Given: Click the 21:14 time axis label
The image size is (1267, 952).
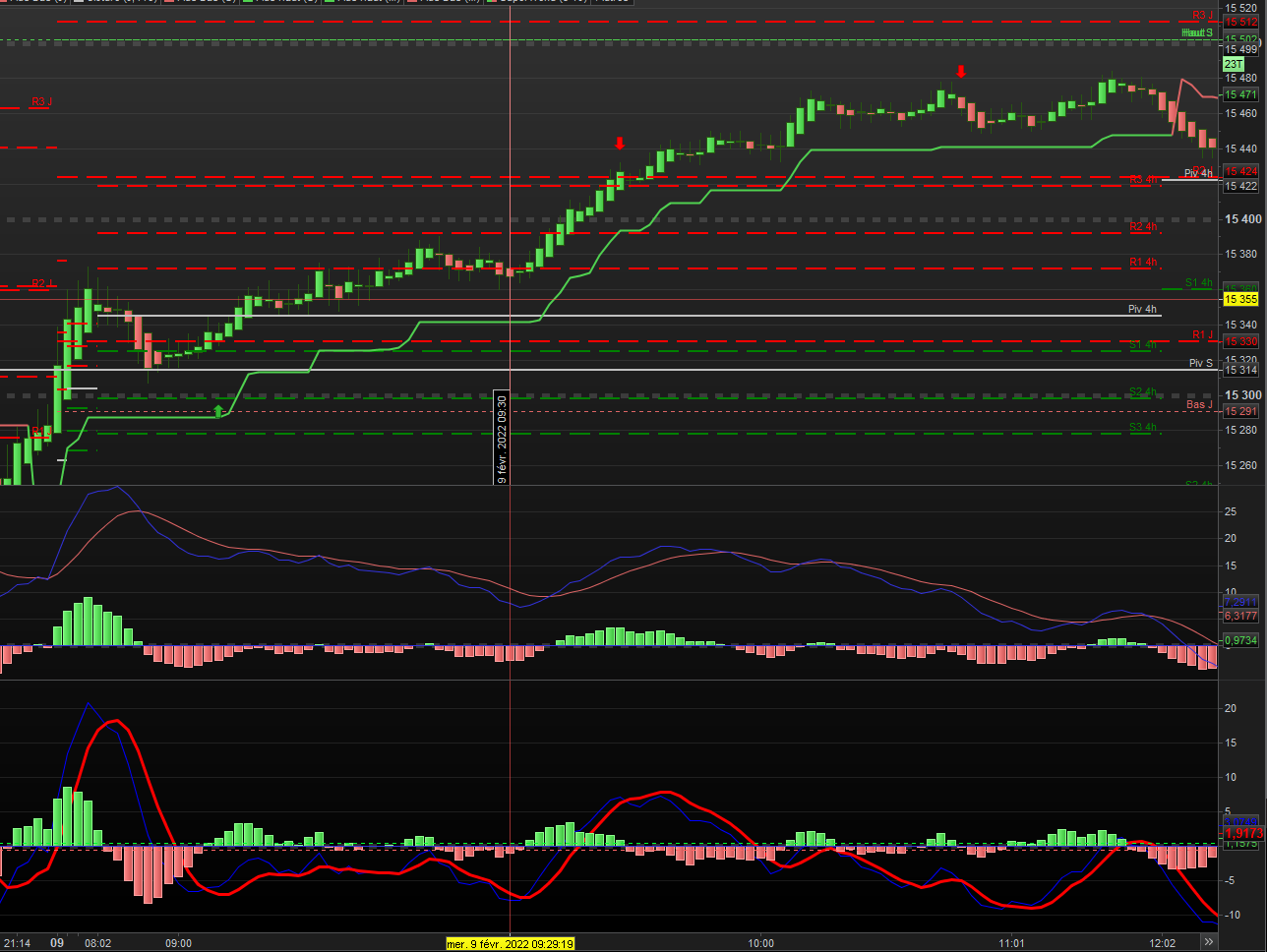Looking at the screenshot, I should (19, 943).
